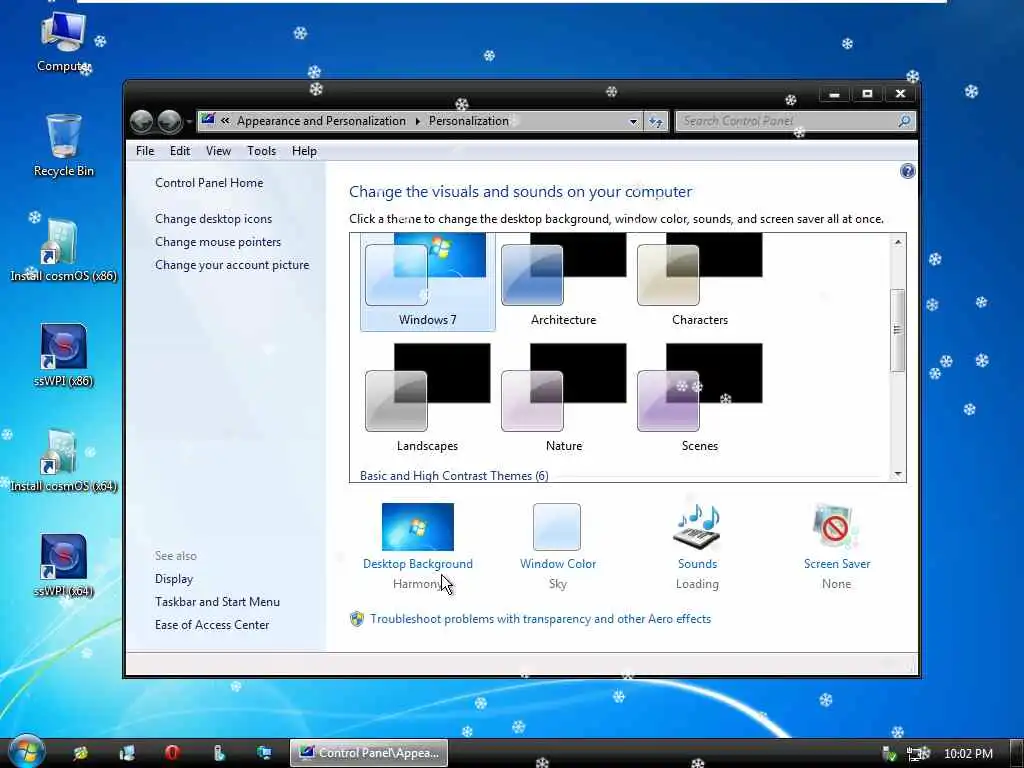Image resolution: width=1024 pixels, height=768 pixels.
Task: Go to Control Panel Home
Action: pyautogui.click(x=209, y=183)
